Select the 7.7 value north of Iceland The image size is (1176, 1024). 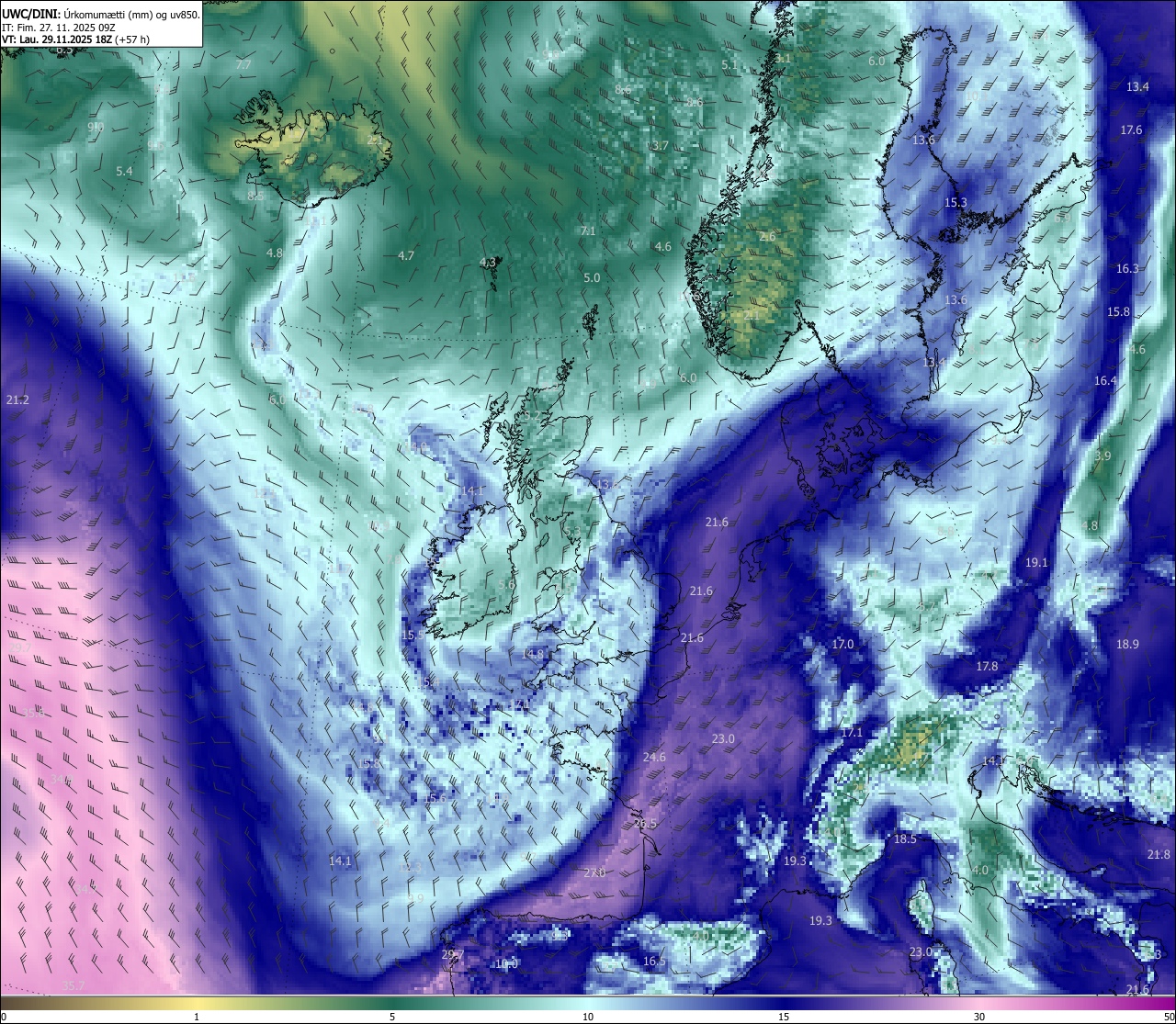243,65
